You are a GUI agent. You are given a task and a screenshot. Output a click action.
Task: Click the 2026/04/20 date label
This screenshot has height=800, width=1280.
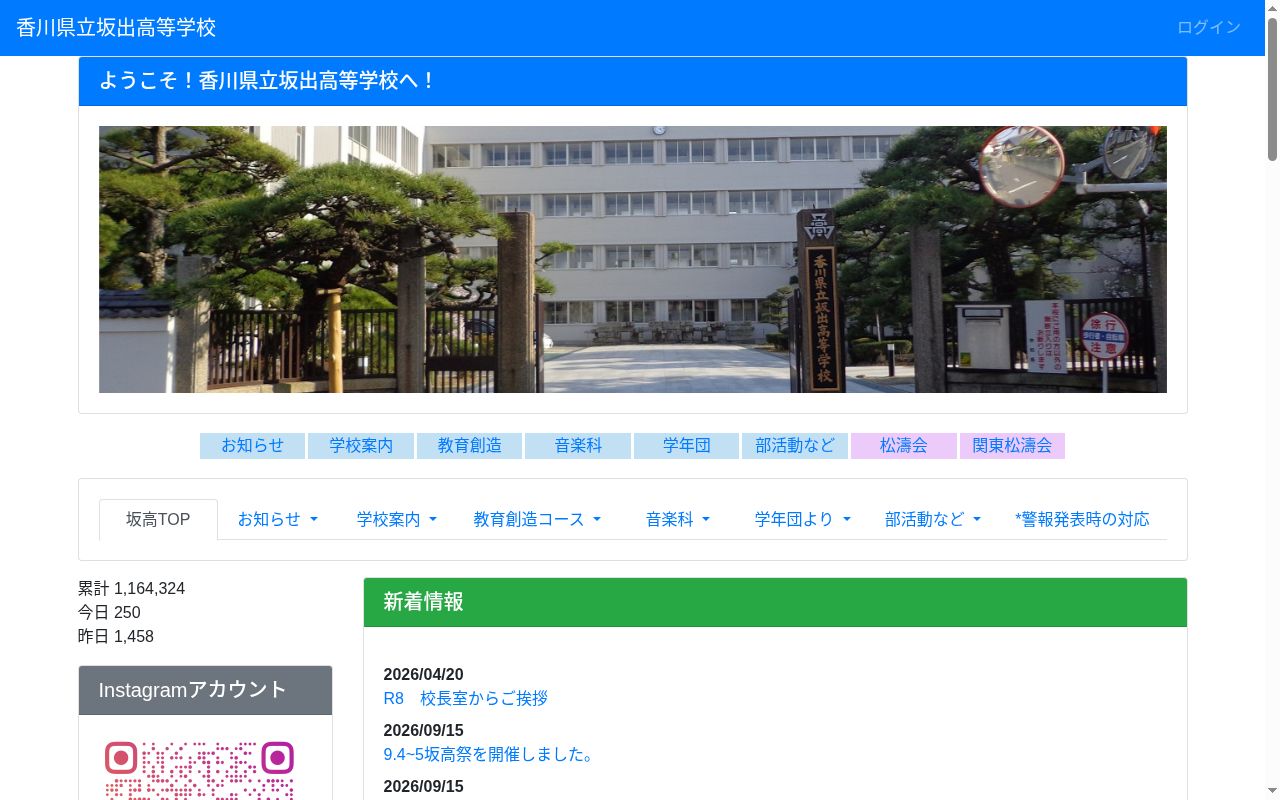pyautogui.click(x=424, y=675)
